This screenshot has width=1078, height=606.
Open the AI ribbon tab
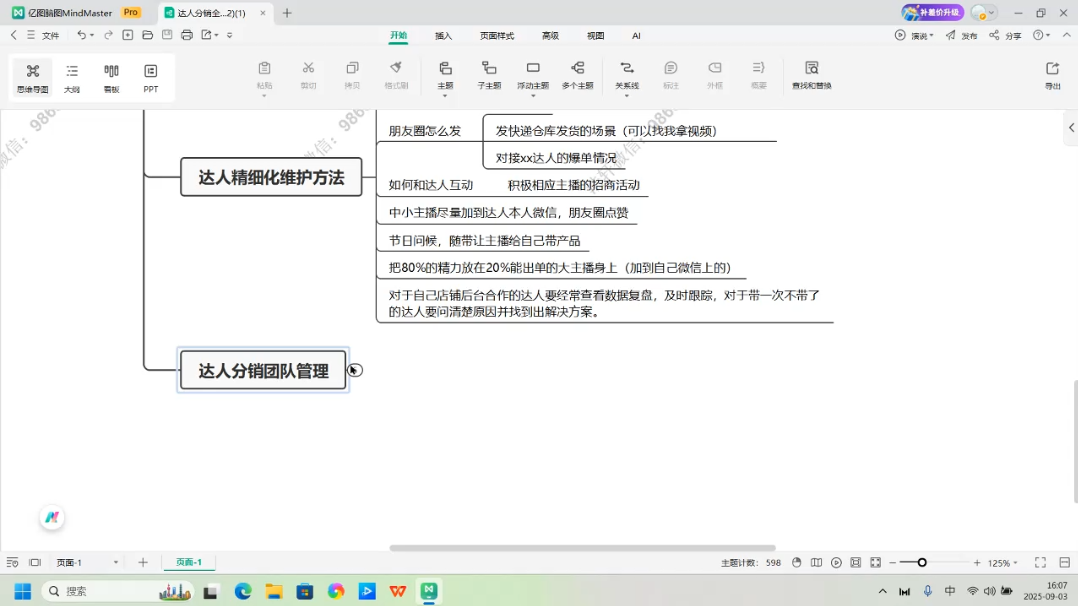[635, 35]
